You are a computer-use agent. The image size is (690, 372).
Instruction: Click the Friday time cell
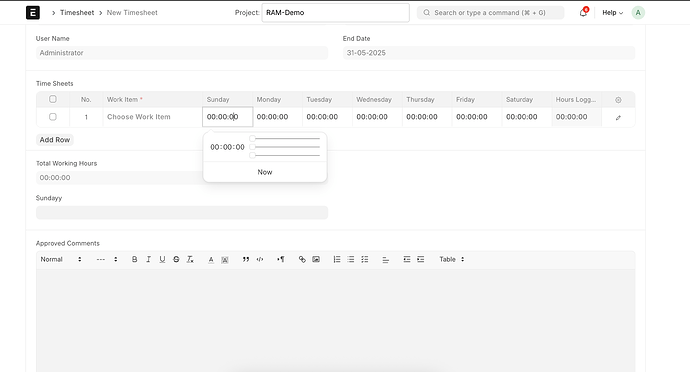point(477,117)
